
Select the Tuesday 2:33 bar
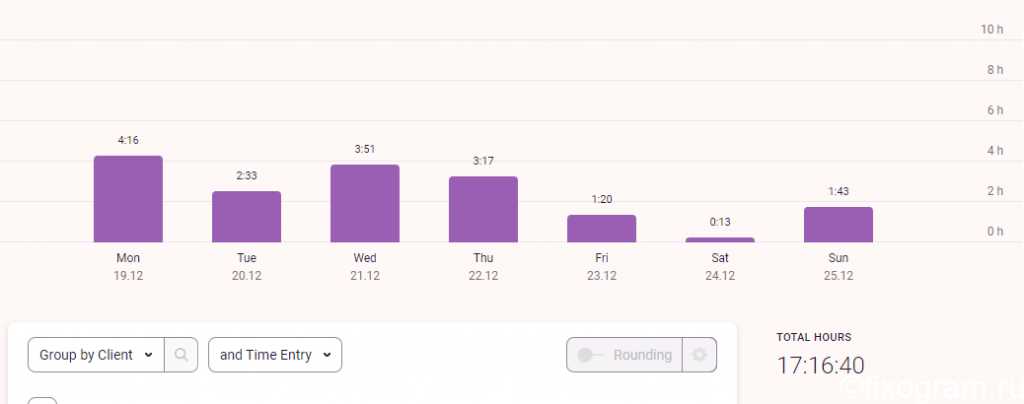[x=246, y=217]
